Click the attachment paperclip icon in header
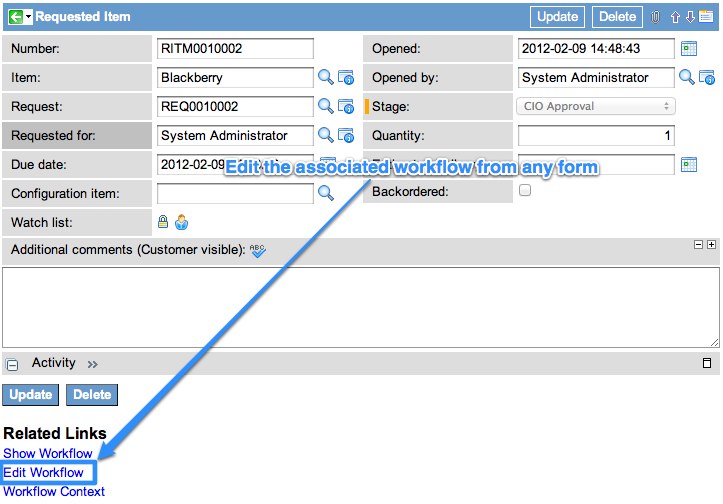The width and height of the screenshot is (723, 504). (656, 17)
